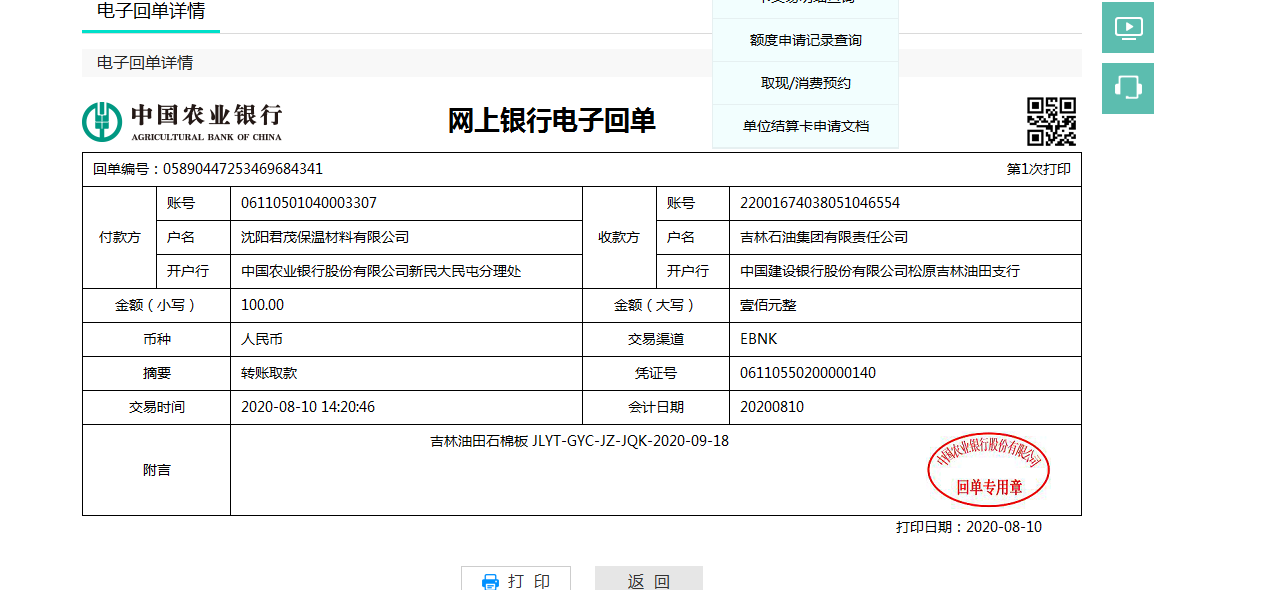The width and height of the screenshot is (1263, 590).
Task: Click payee name 吉林石油集团有限责任公司
Action: [824, 237]
